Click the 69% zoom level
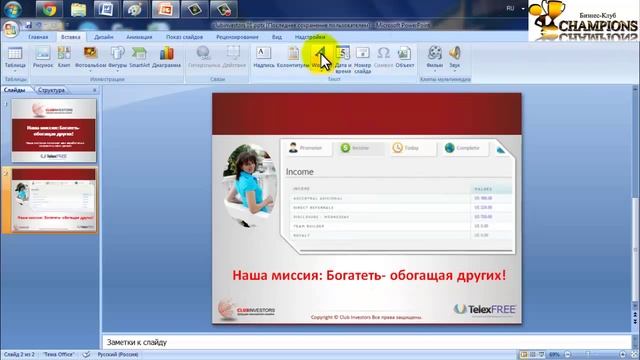The height and width of the screenshot is (360, 640). [554, 354]
